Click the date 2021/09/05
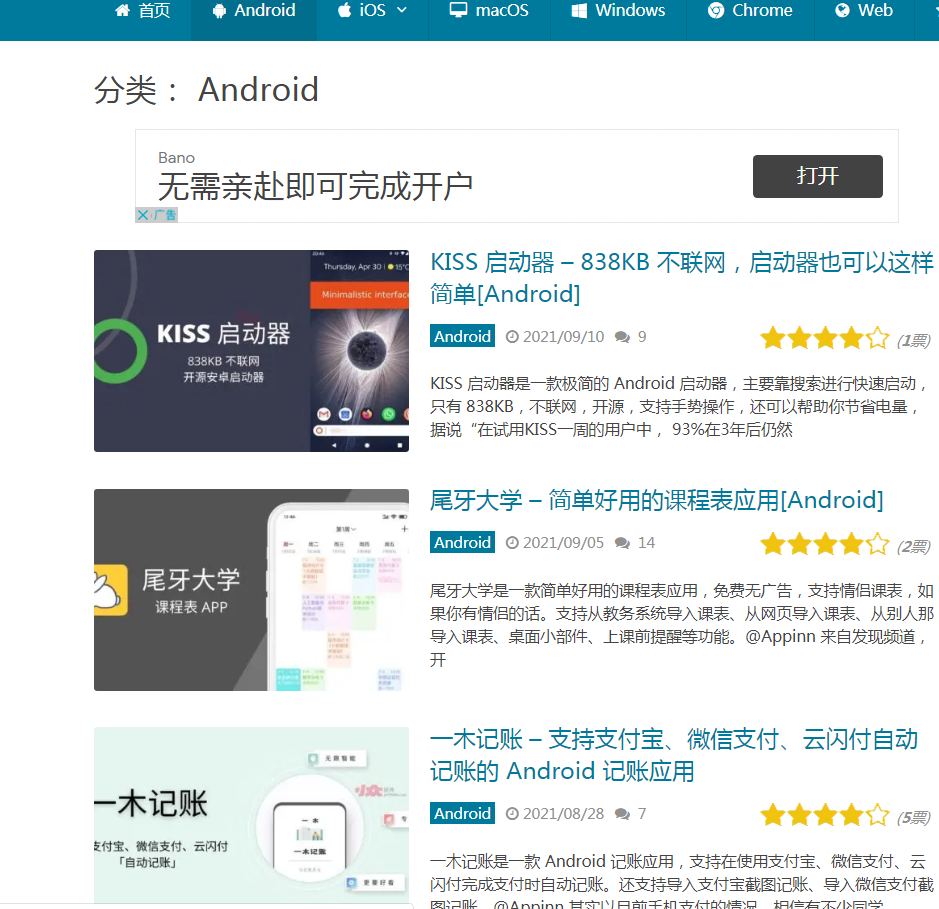This screenshot has height=909, width=939. tap(564, 543)
